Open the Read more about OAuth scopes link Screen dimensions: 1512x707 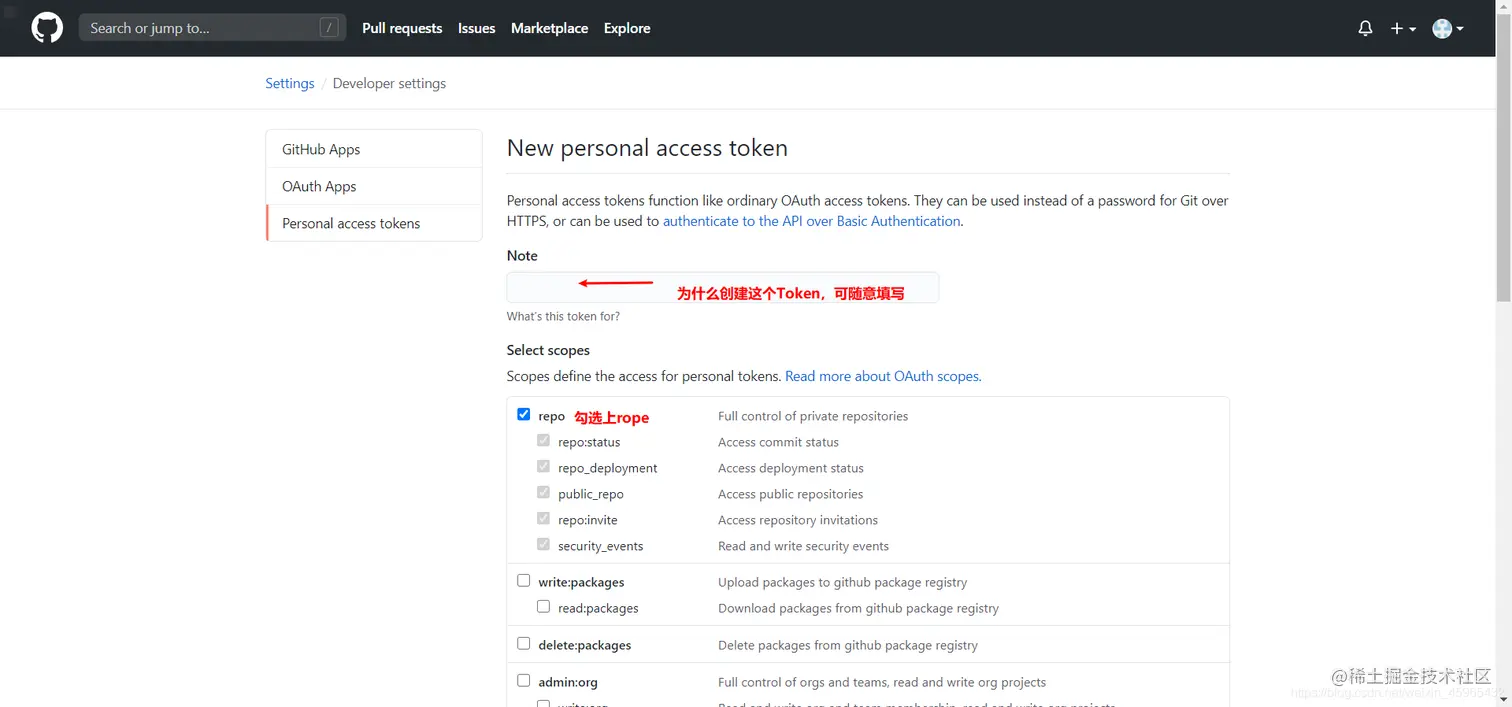click(883, 376)
